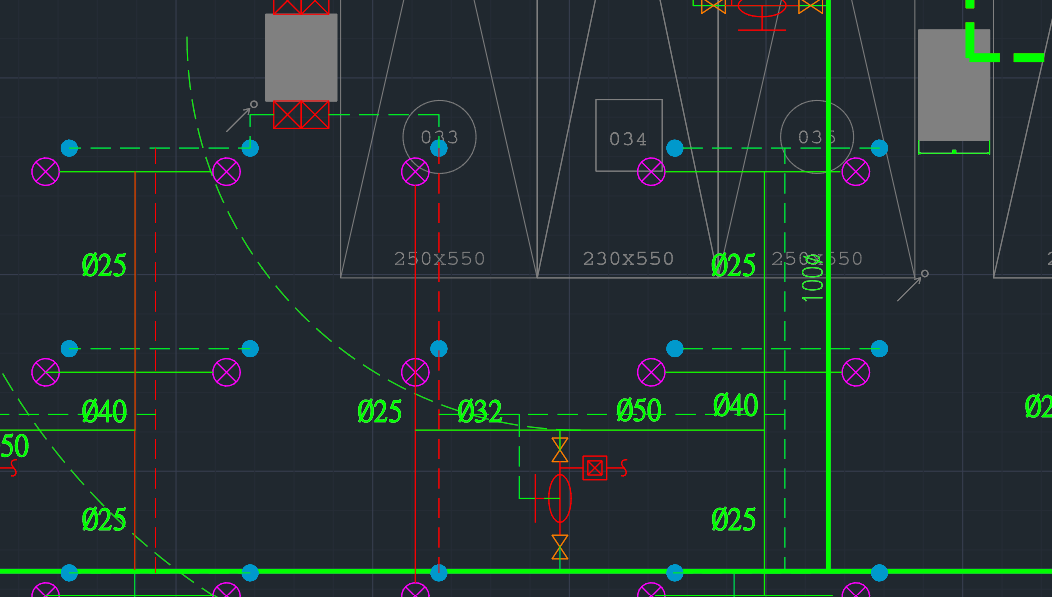Image resolution: width=1052 pixels, height=597 pixels.
Task: Click the gray equipment rectangle at top right
Action: (x=953, y=85)
